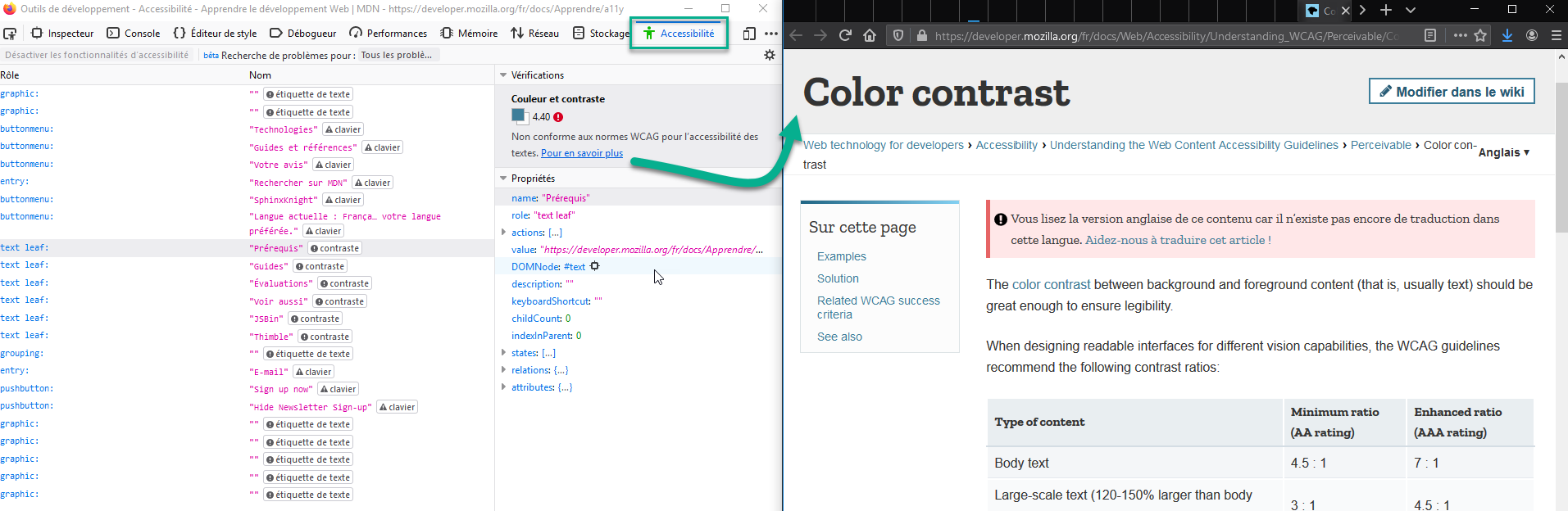
Task: Click the "clavier" badge beside "Sign up now"
Action: click(x=338, y=389)
